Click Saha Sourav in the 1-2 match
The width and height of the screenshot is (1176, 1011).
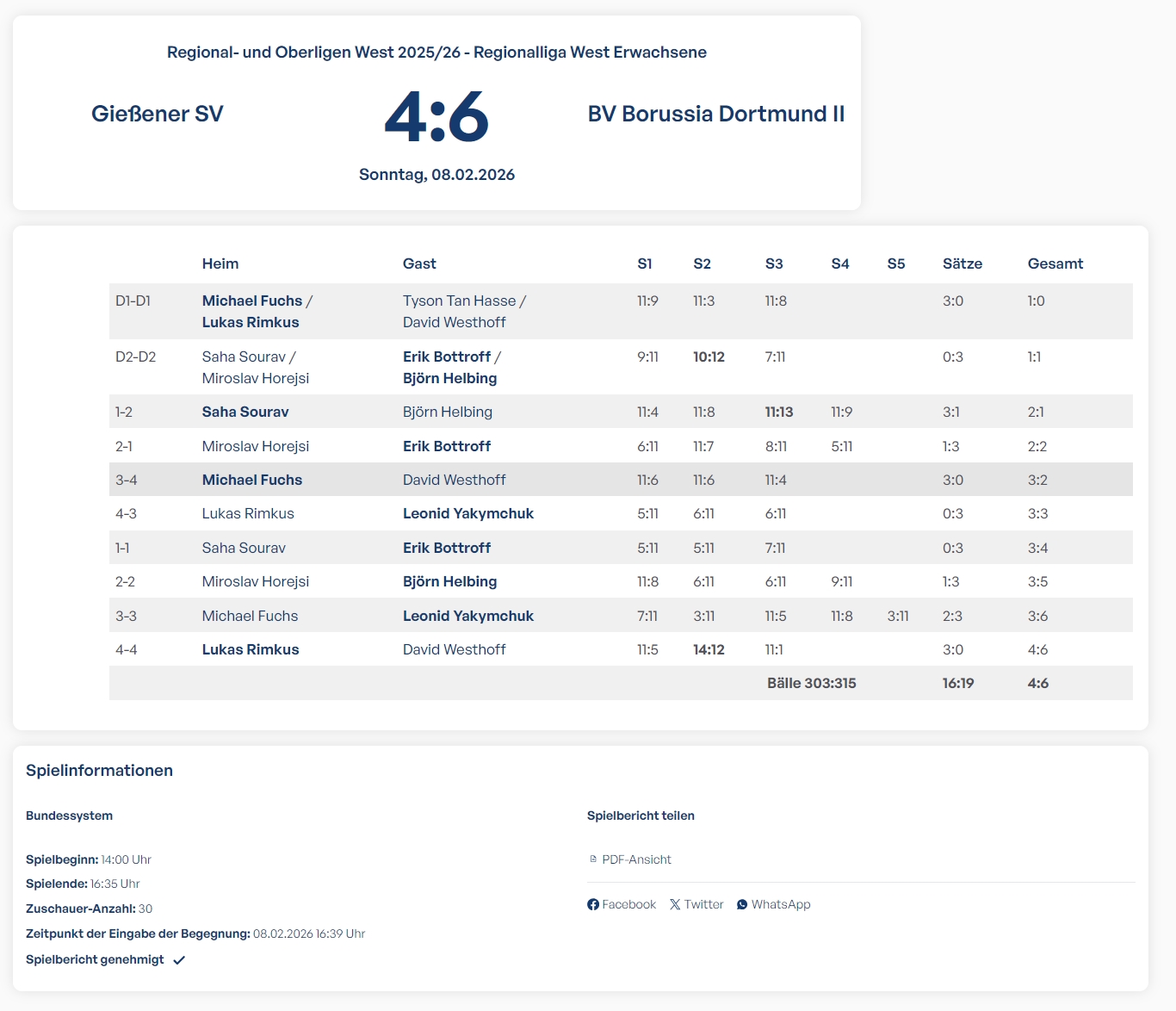[x=245, y=412]
